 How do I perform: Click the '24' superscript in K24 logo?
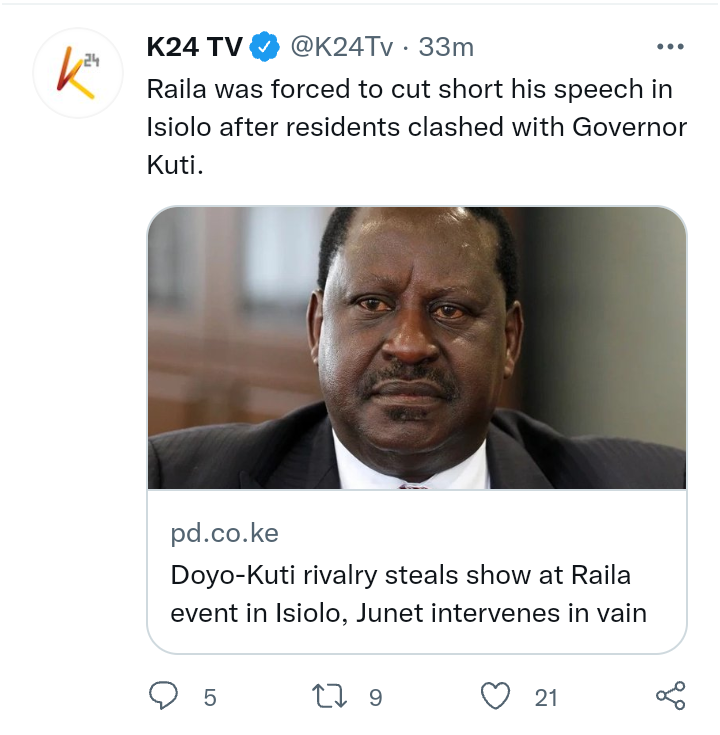91,60
